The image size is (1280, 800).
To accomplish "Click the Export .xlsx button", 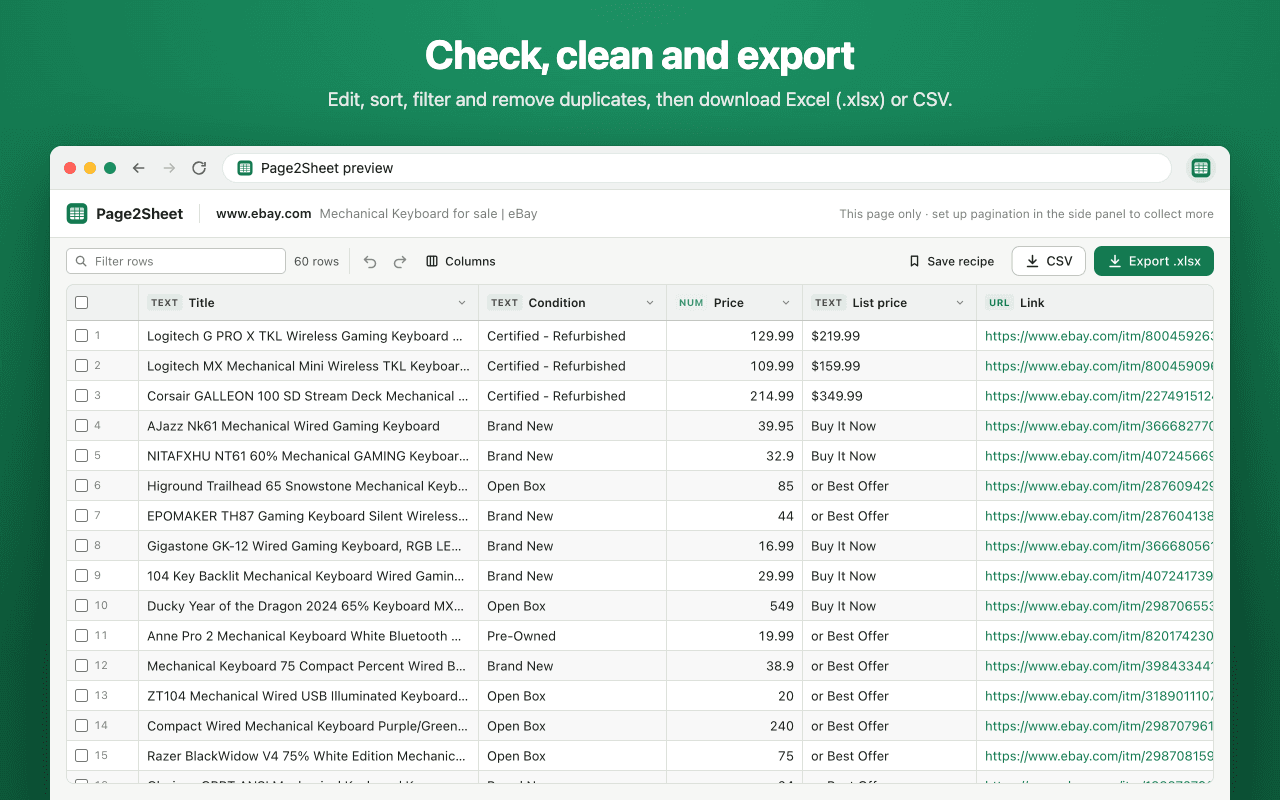I will click(1154, 261).
